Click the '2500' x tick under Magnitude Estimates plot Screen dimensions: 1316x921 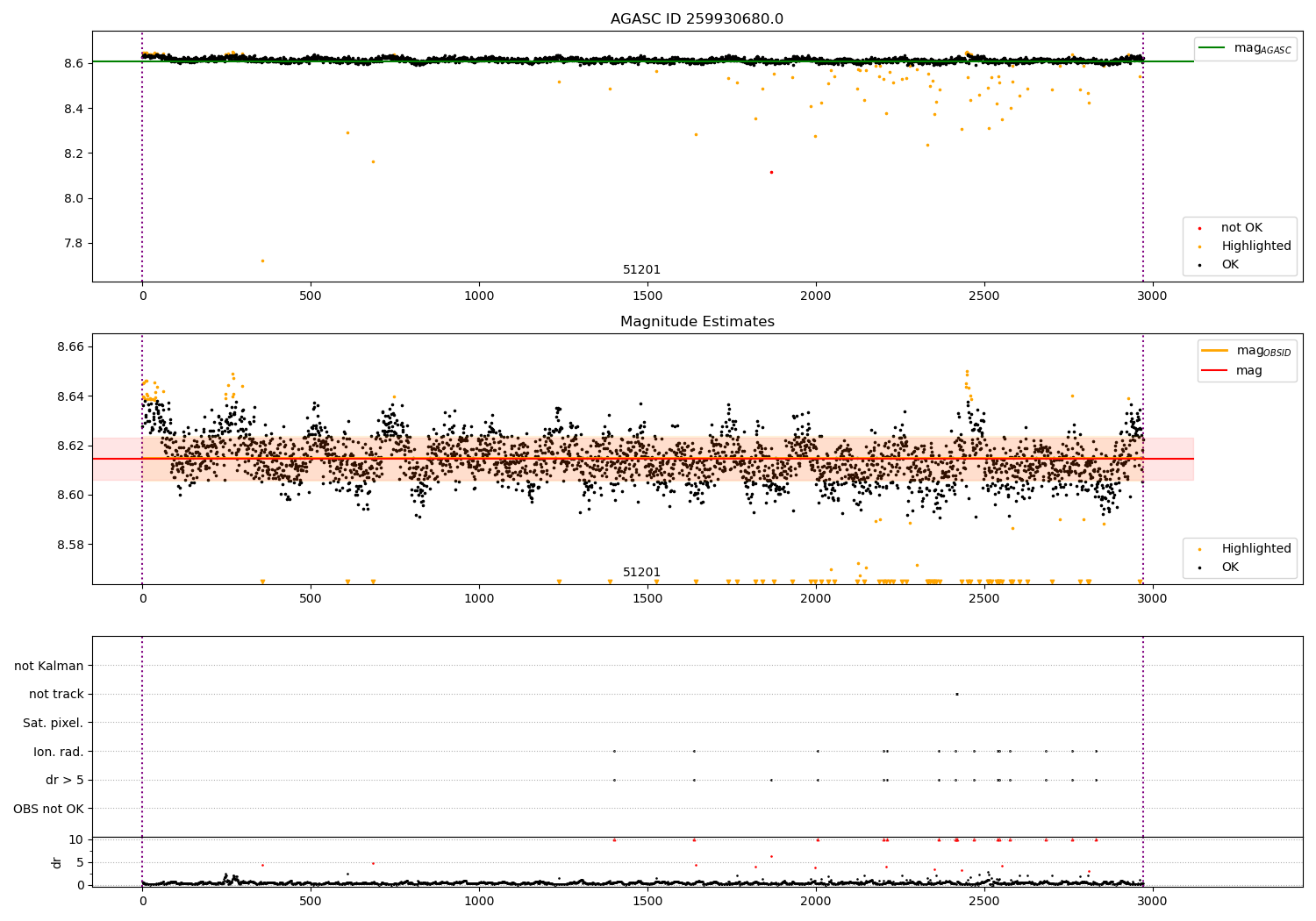coord(984,599)
